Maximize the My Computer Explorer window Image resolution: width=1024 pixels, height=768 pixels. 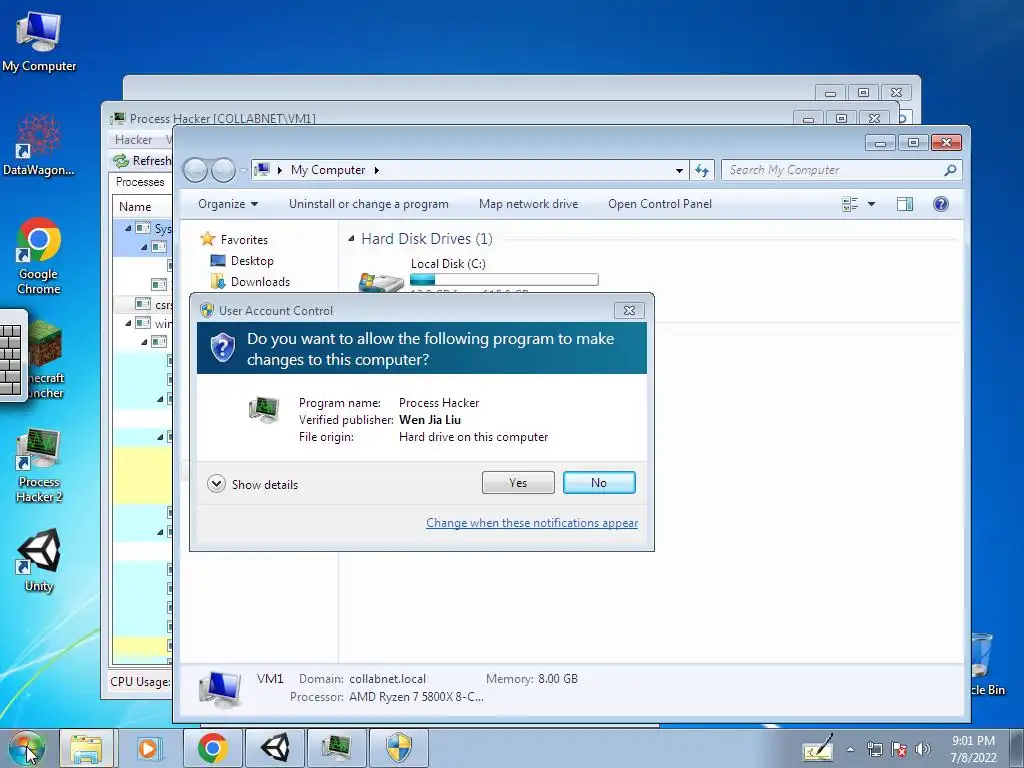[x=913, y=142]
